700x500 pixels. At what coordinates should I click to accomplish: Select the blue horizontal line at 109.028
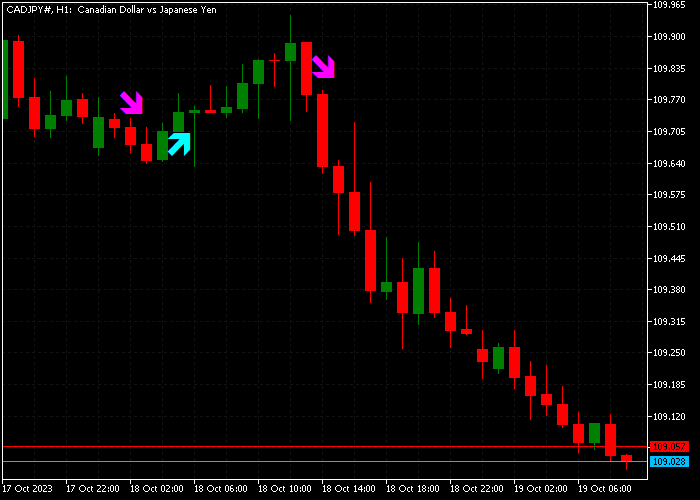[x=325, y=462]
